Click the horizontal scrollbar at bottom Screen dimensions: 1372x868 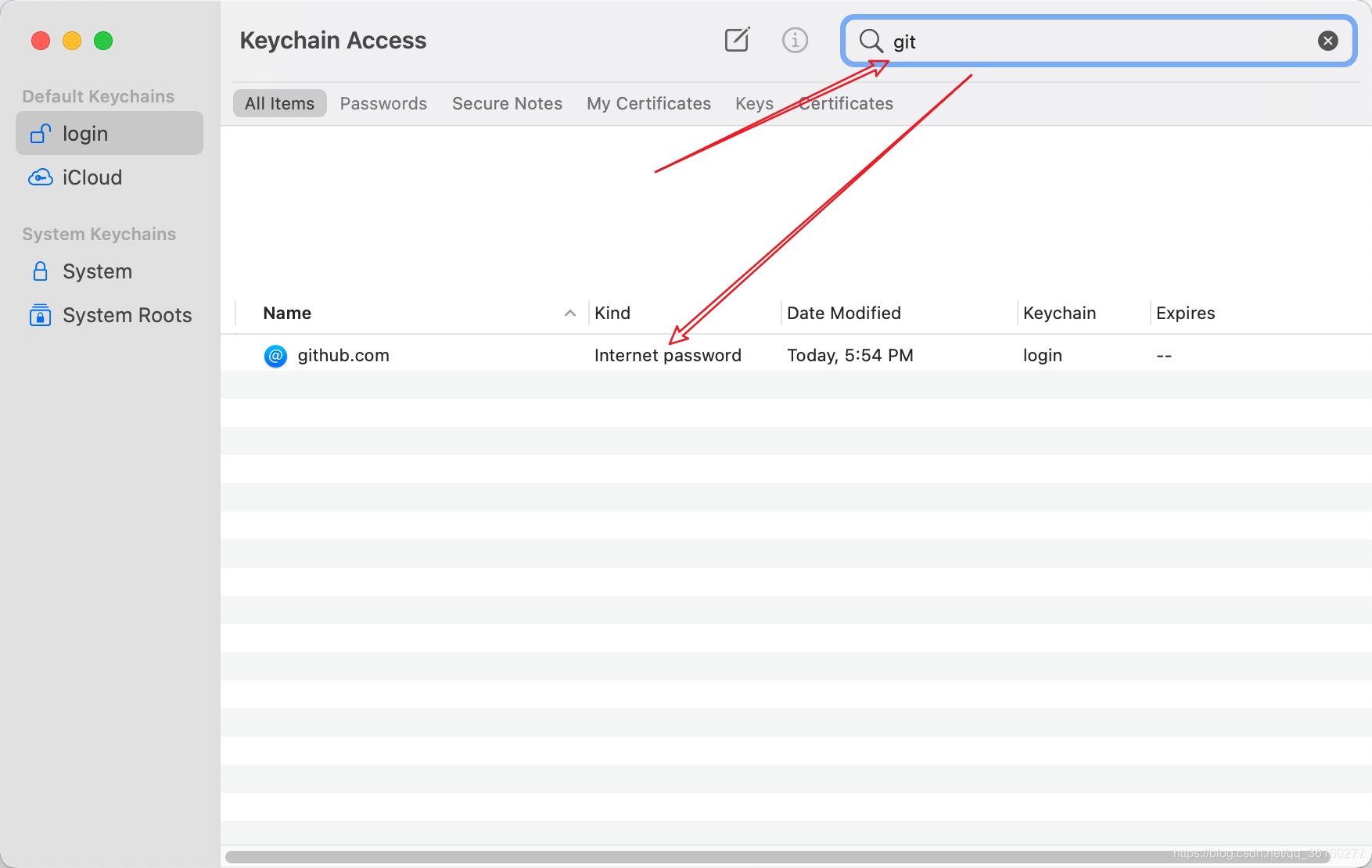(x=778, y=856)
